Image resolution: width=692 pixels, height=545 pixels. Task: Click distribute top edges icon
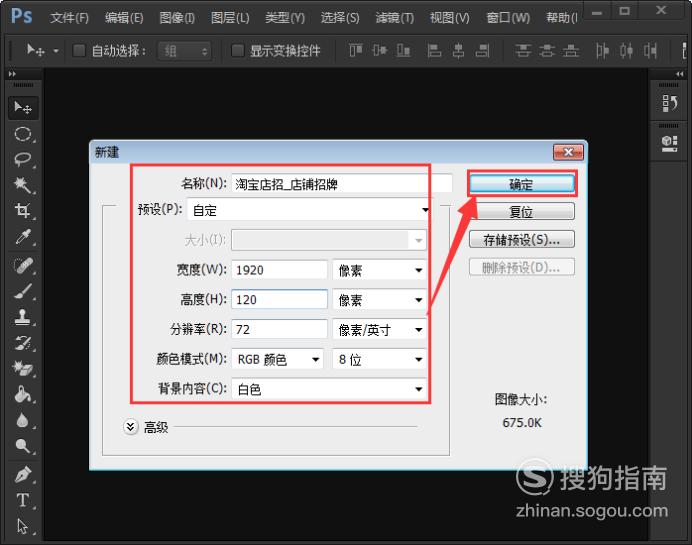tap(523, 50)
